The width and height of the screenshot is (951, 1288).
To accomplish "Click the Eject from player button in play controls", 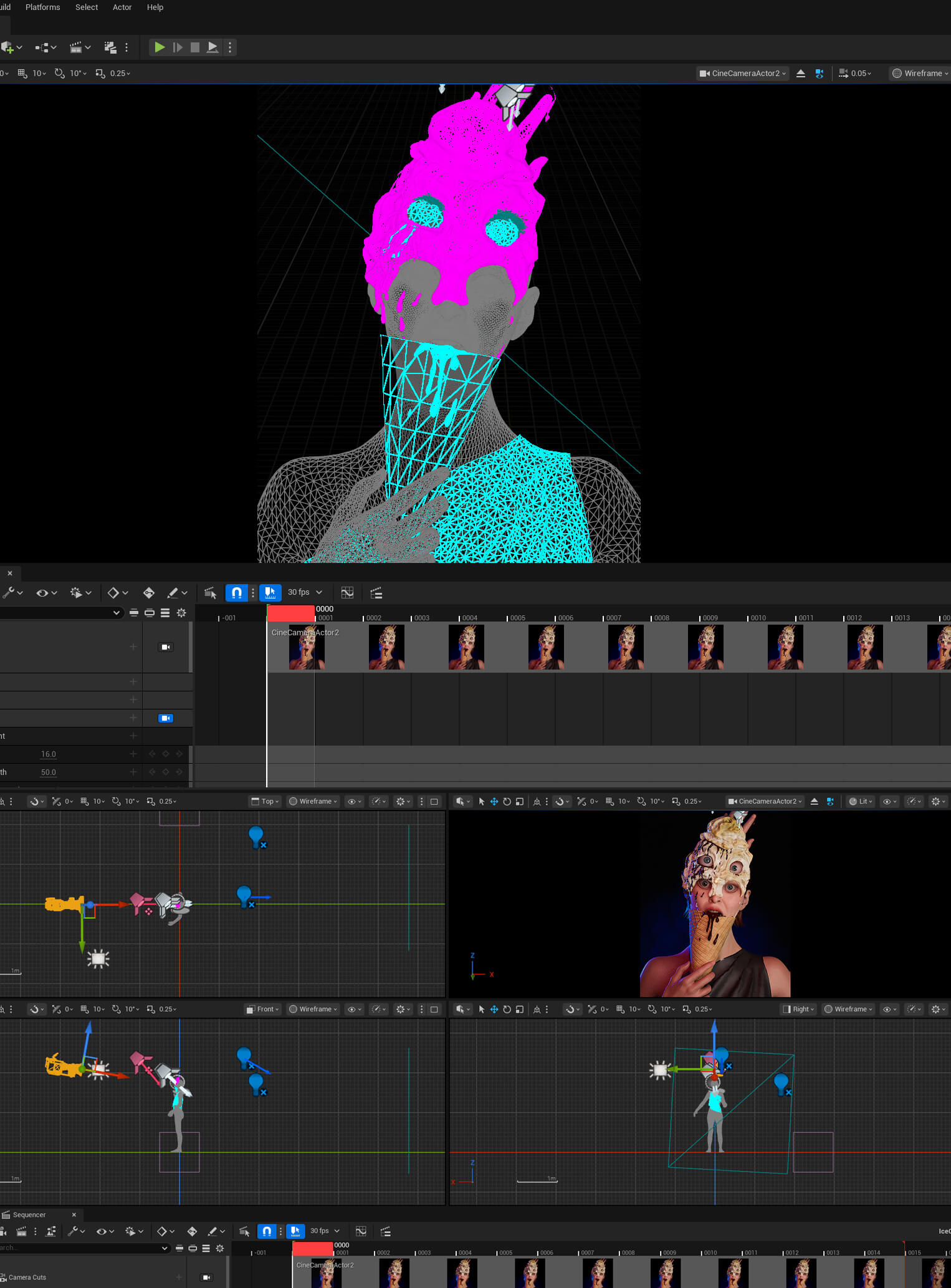I will pyautogui.click(x=213, y=47).
